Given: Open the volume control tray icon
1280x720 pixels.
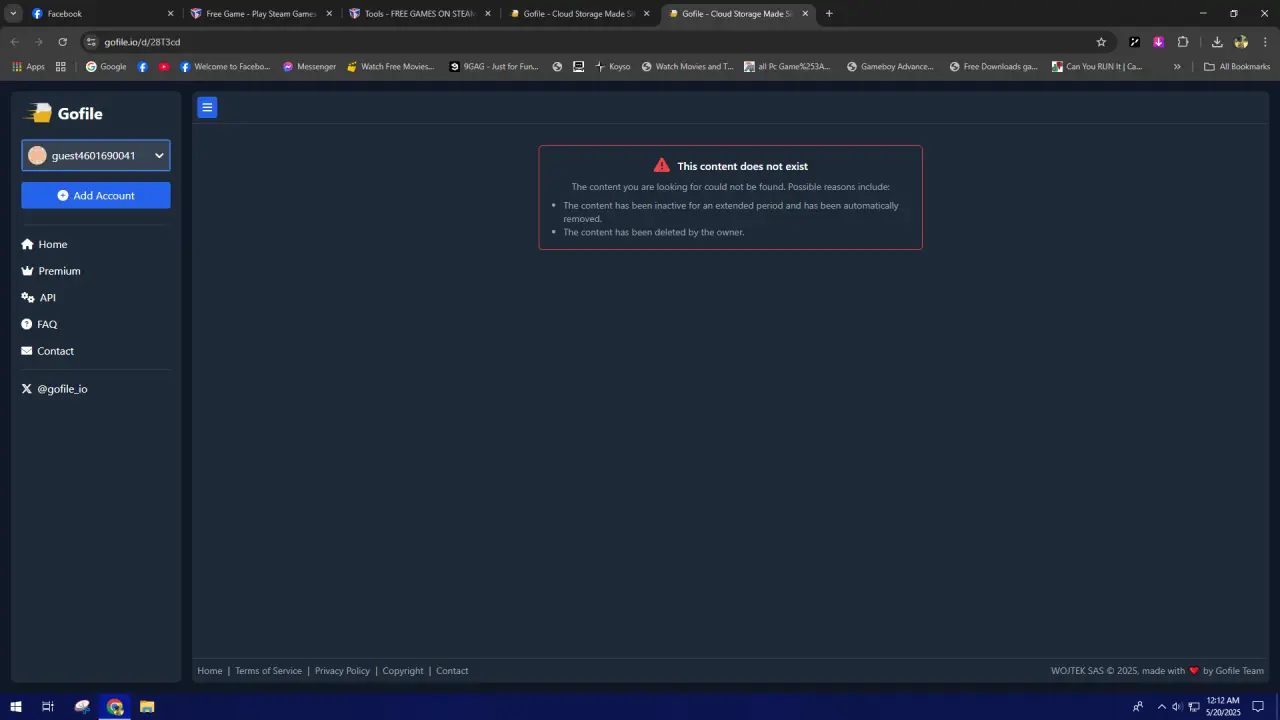Looking at the screenshot, I should [1177, 706].
